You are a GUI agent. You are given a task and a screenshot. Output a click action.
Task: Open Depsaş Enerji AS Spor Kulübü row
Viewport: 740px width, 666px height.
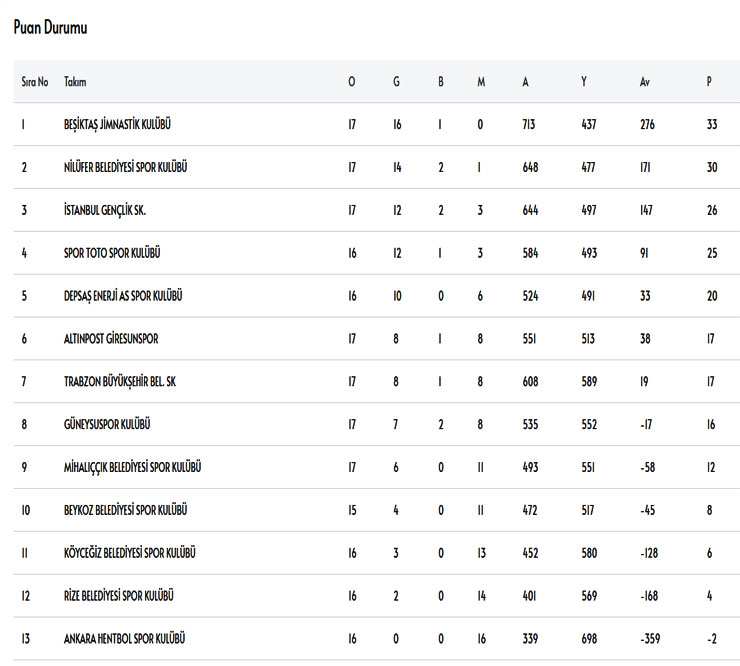123,296
